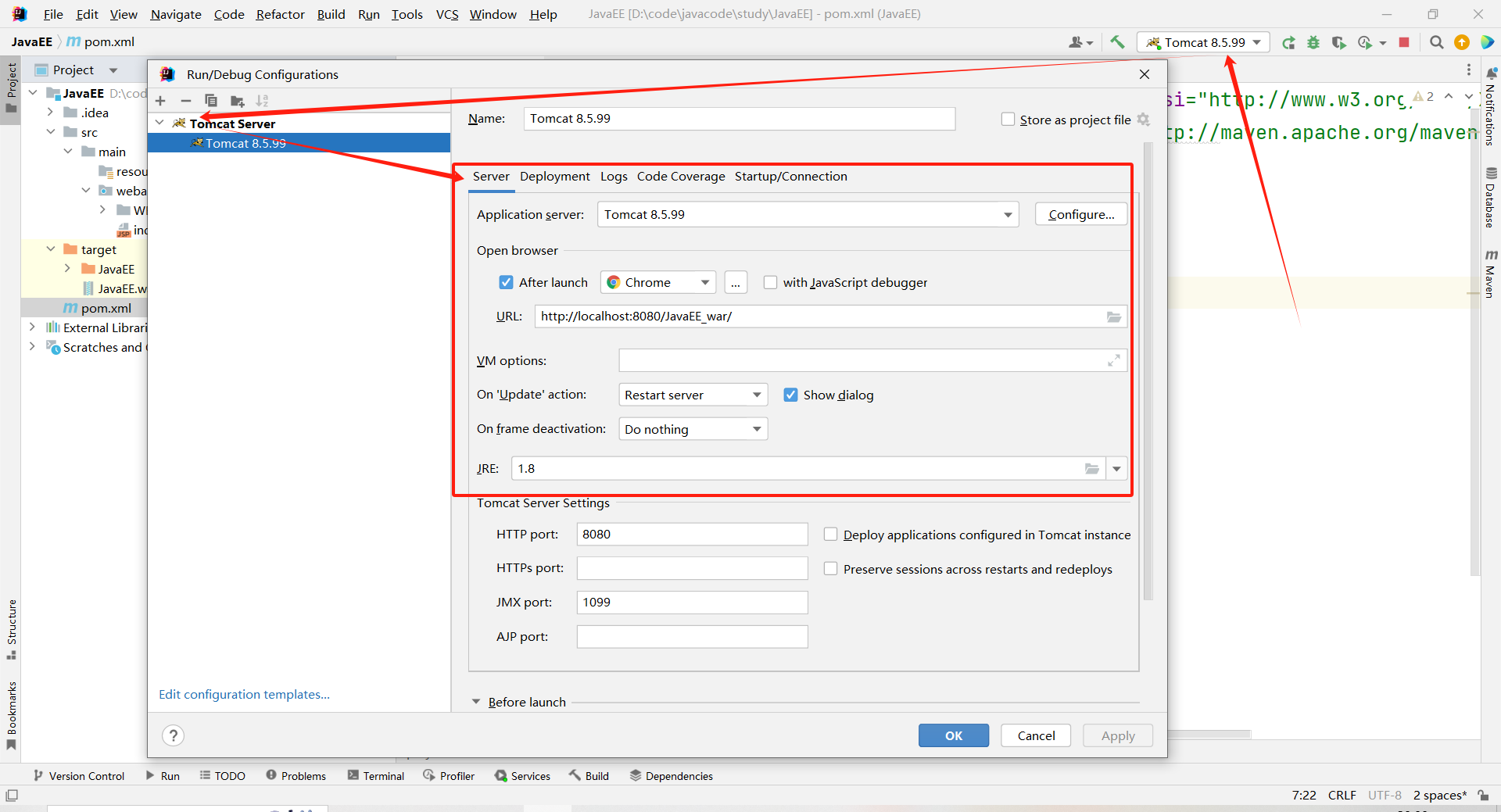Open the Database tool window
1501x812 pixels.
[x=1491, y=197]
